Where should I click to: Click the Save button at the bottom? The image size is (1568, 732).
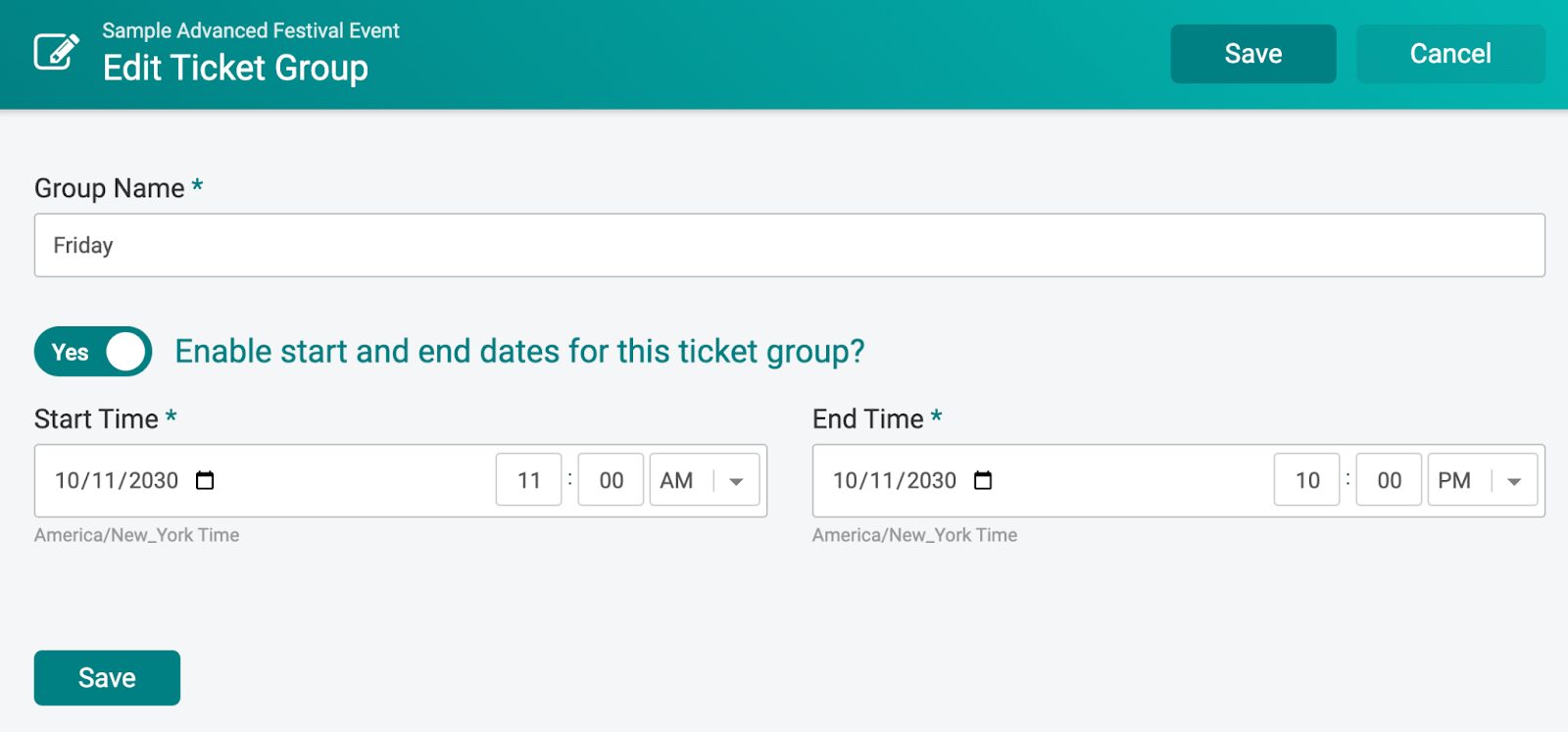coord(107,676)
